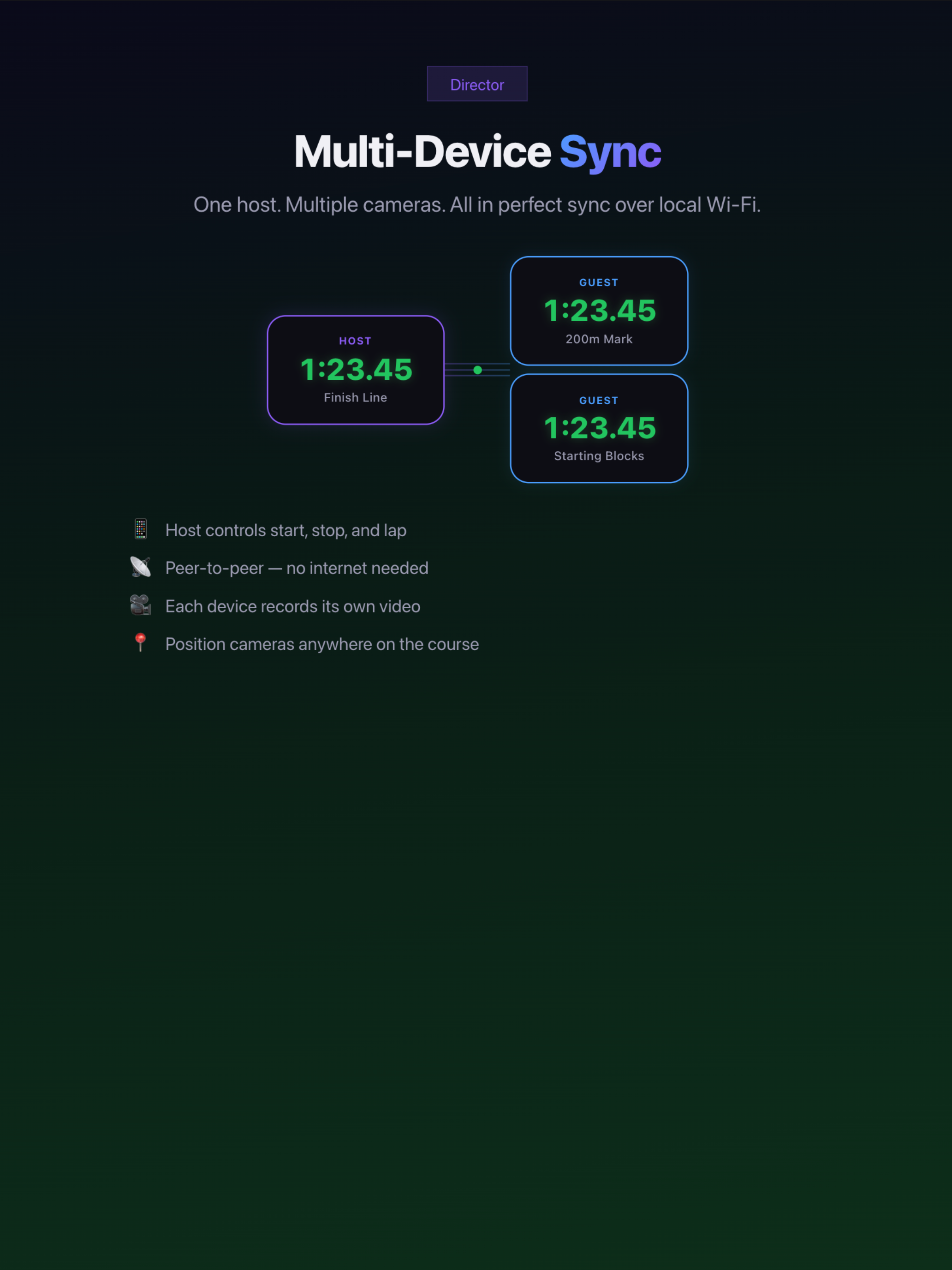Click "Position cameras anywhere on the course"
This screenshot has width=952, height=1270.
coord(322,644)
